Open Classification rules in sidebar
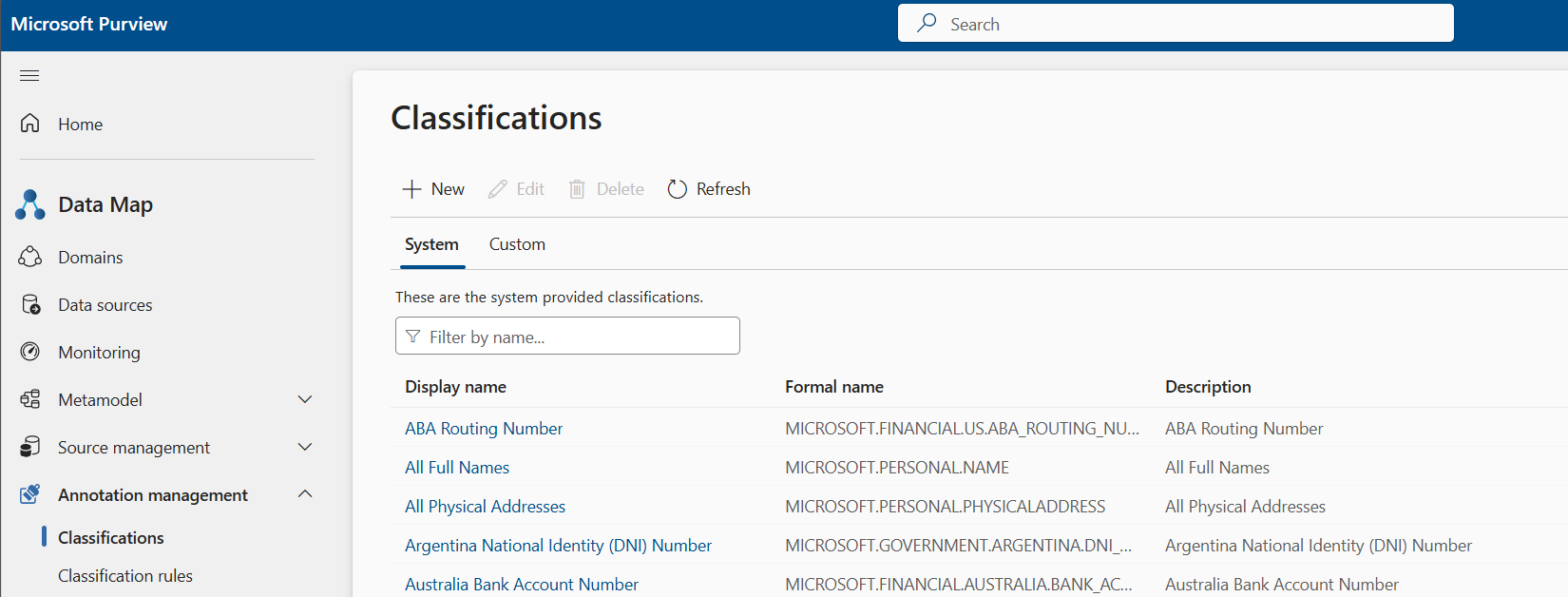This screenshot has height=597, width=1568. point(125,576)
